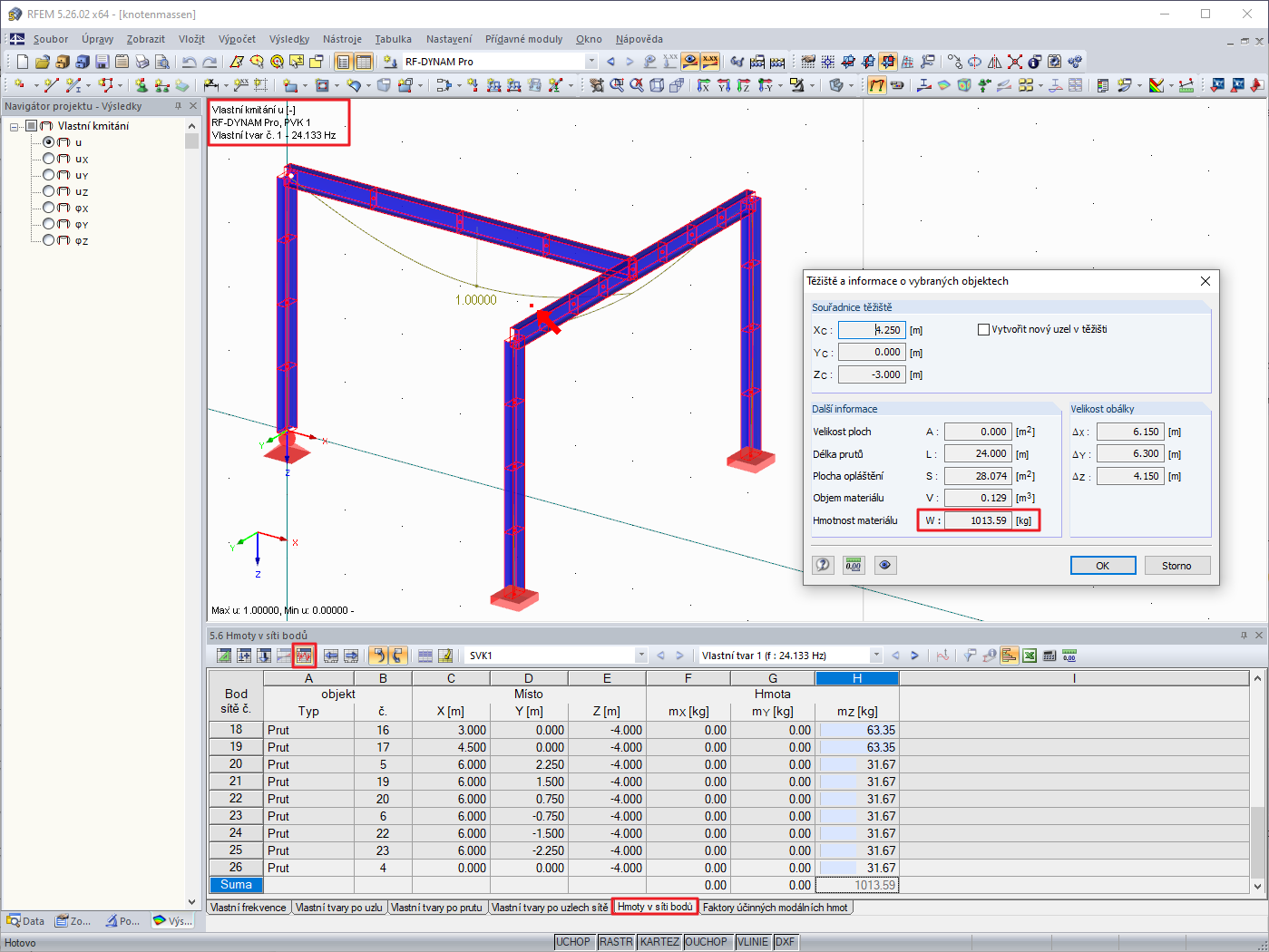This screenshot has width=1269, height=952.
Task: Open the 'Výs...' navigator tab
Action: pos(172,921)
